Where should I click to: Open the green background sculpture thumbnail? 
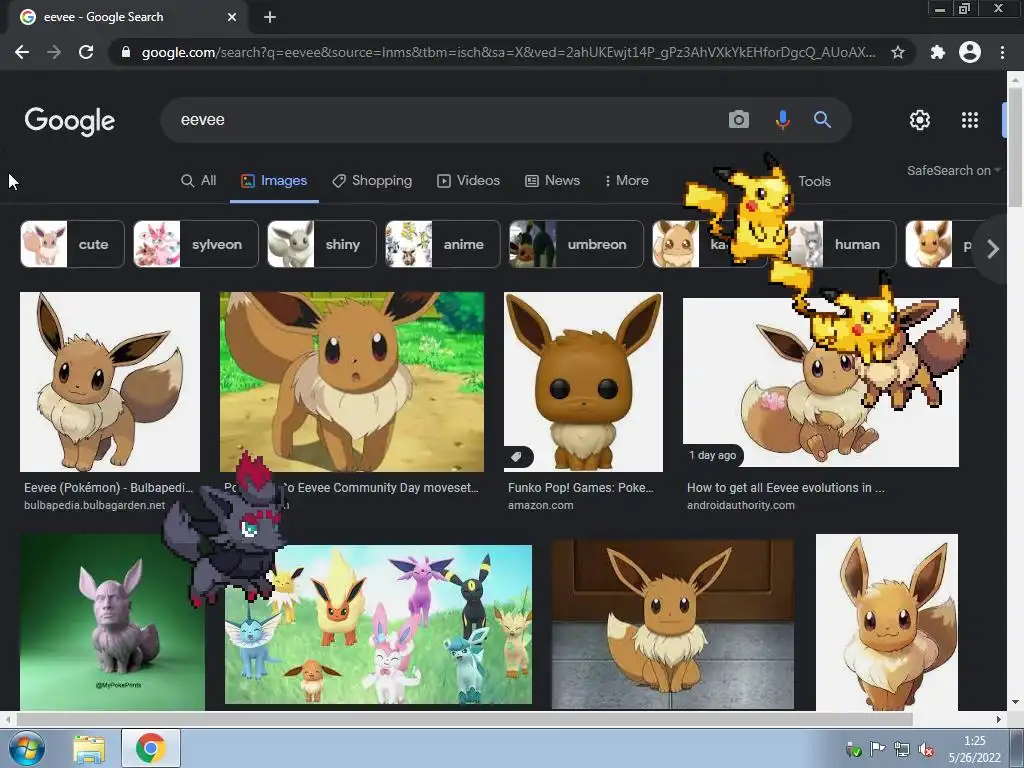112,622
